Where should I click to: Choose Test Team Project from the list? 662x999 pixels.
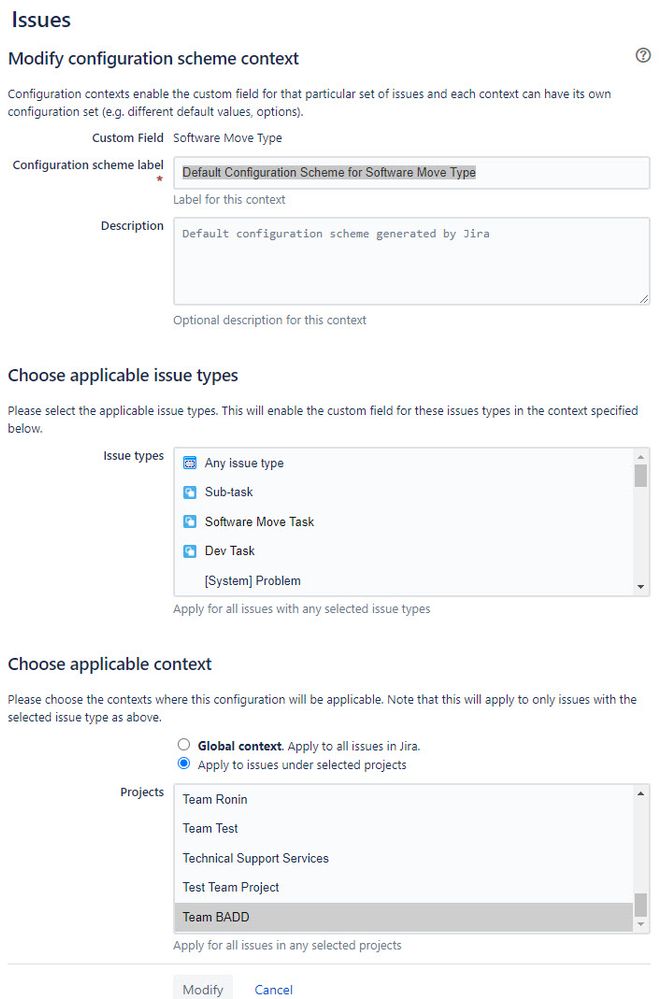tap(404, 888)
